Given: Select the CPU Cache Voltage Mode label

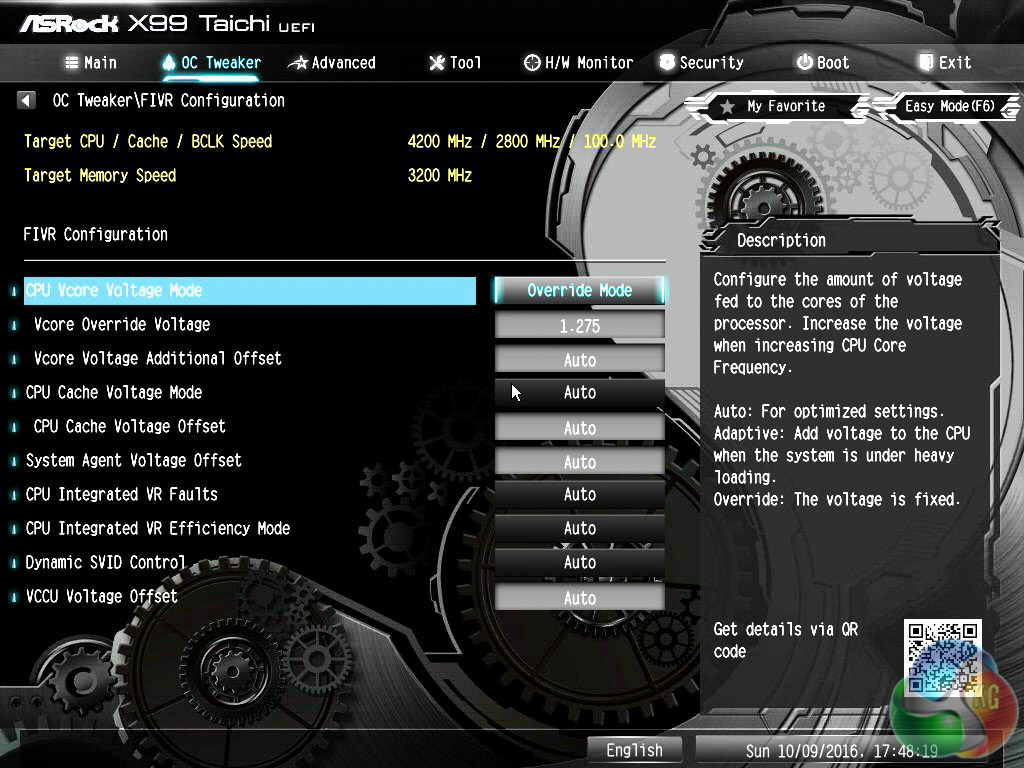Looking at the screenshot, I should click(x=114, y=392).
